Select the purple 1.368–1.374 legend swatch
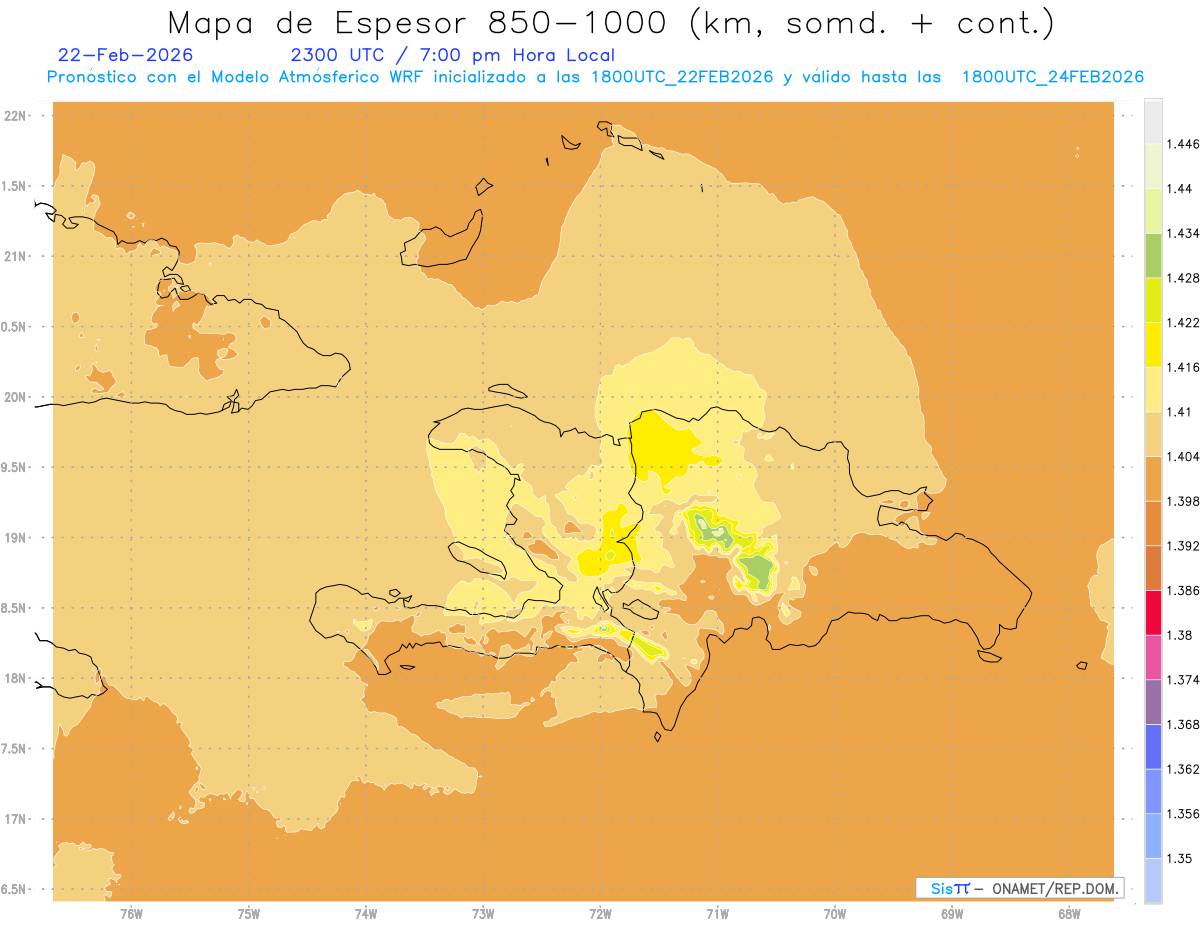The height and width of the screenshot is (927, 1200). [x=1153, y=702]
